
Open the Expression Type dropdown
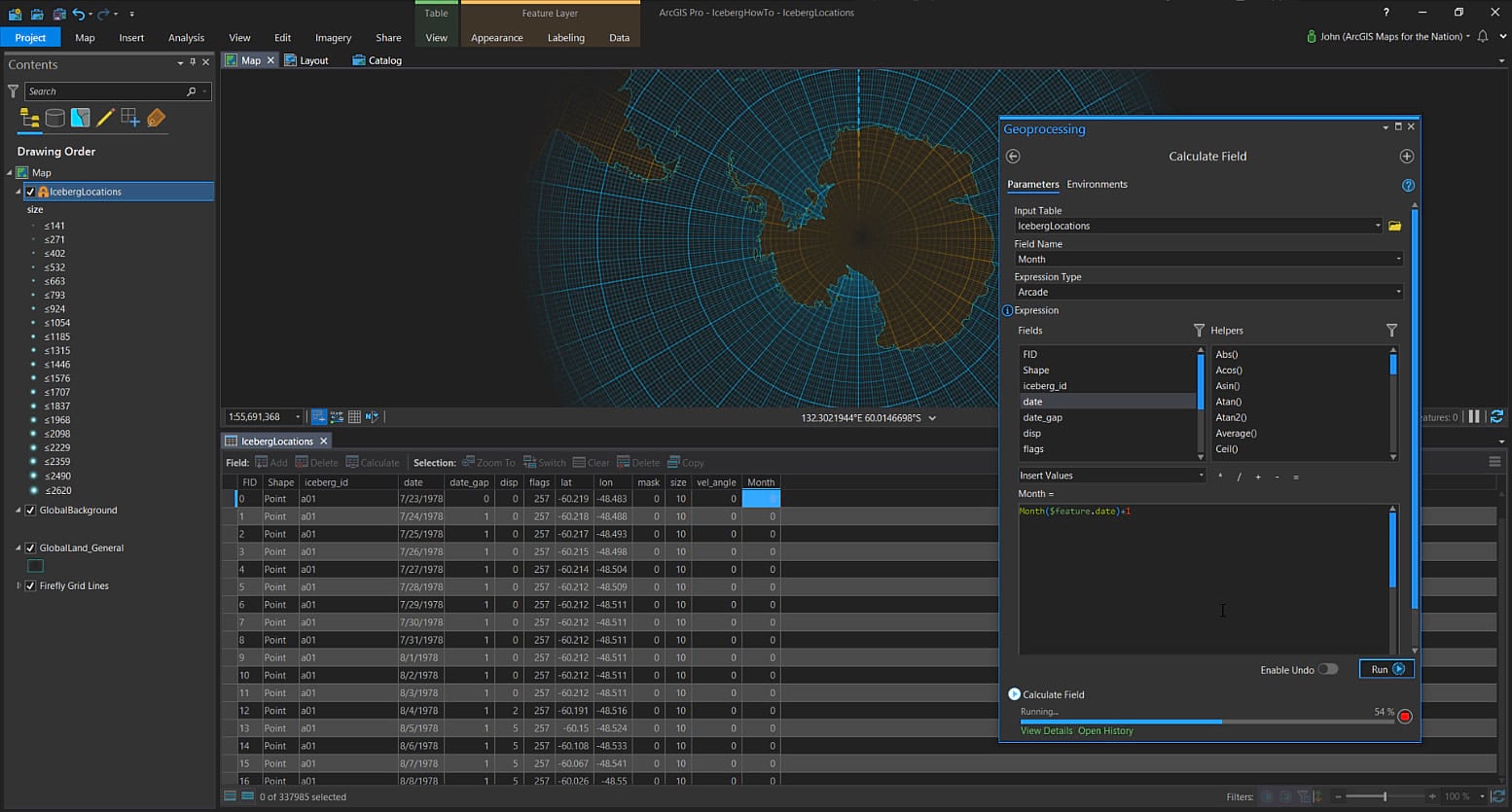(x=1208, y=292)
